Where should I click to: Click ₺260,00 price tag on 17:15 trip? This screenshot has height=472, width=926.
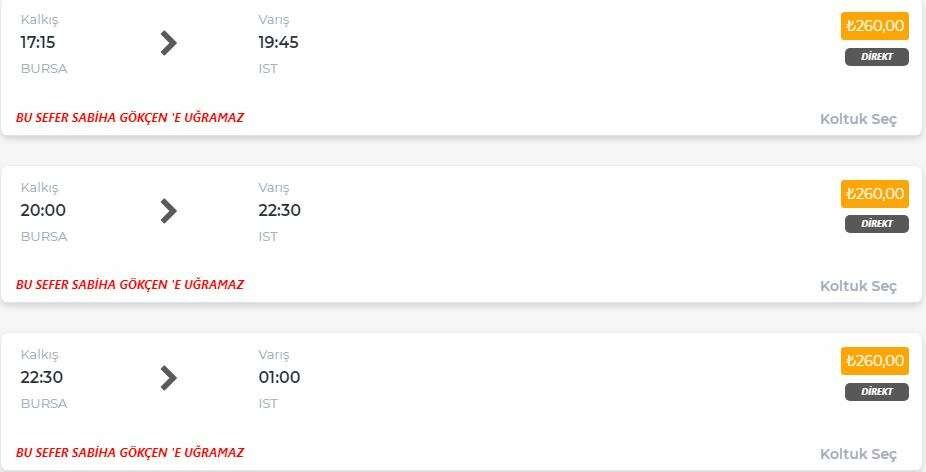click(875, 26)
